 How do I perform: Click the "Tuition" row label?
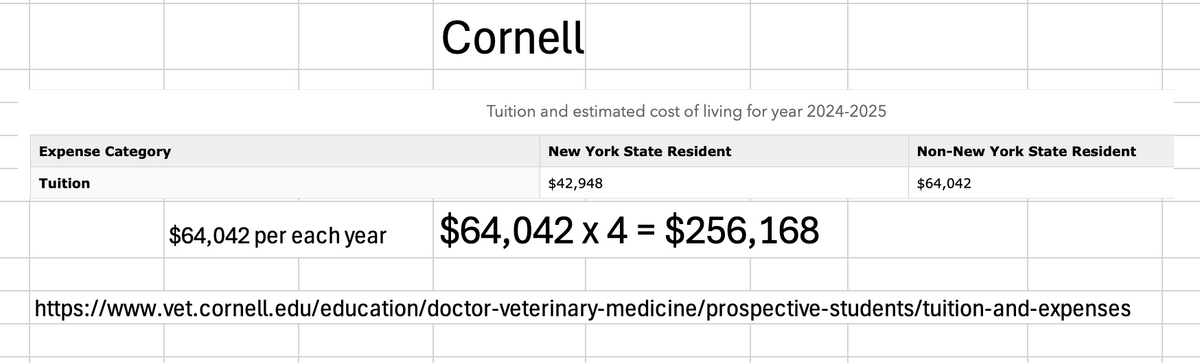64,184
